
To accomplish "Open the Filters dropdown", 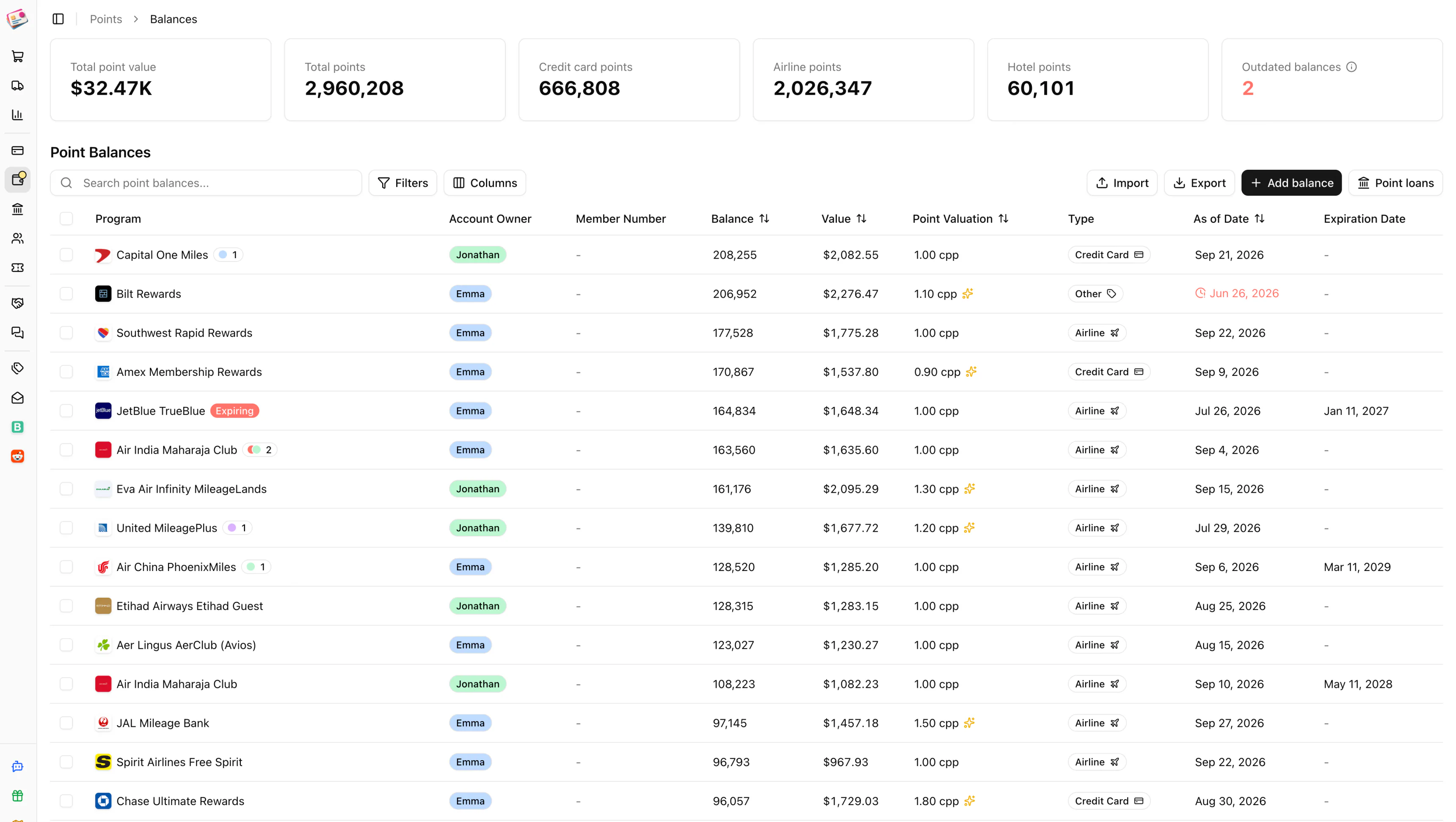I will (403, 183).
